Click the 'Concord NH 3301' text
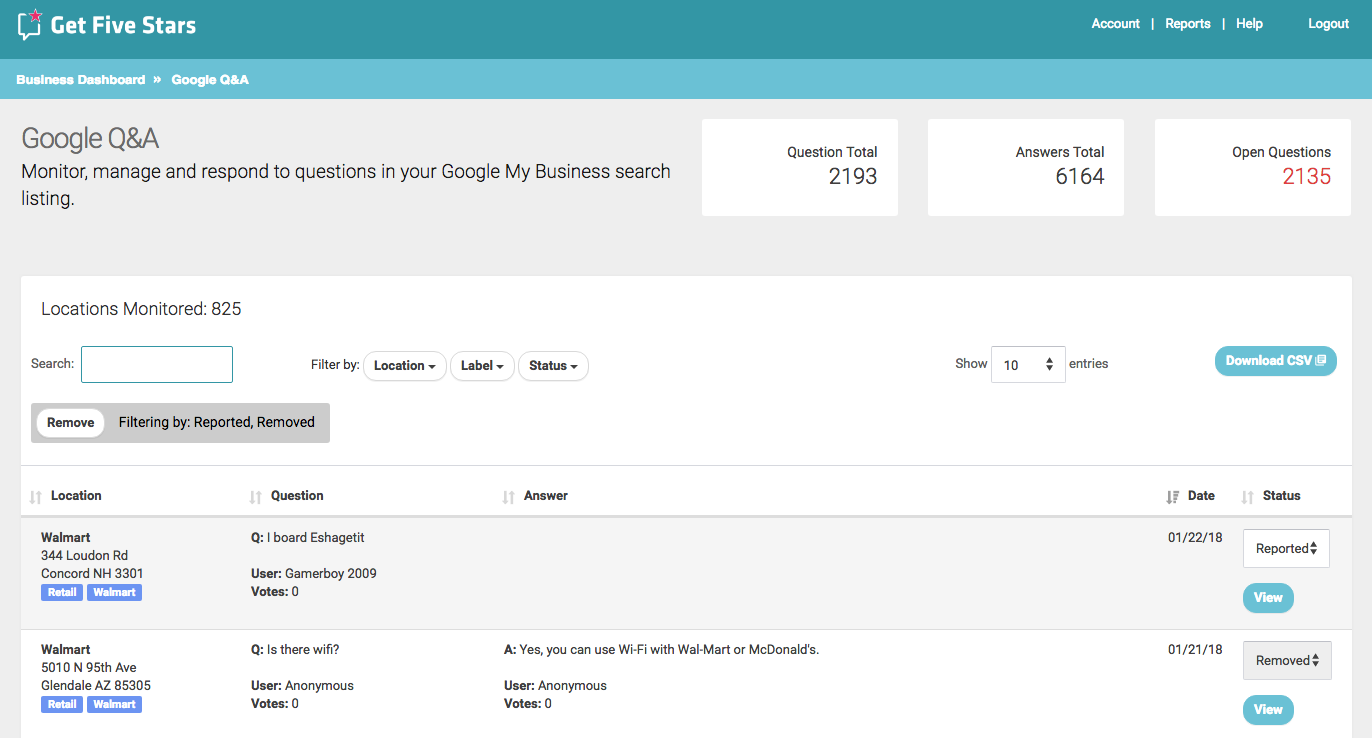Screen dimensions: 1372x738 pos(92,574)
